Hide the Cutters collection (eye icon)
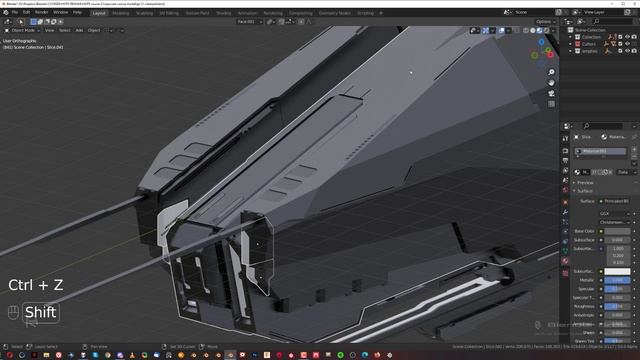The height and width of the screenshot is (360, 640). pos(627,44)
